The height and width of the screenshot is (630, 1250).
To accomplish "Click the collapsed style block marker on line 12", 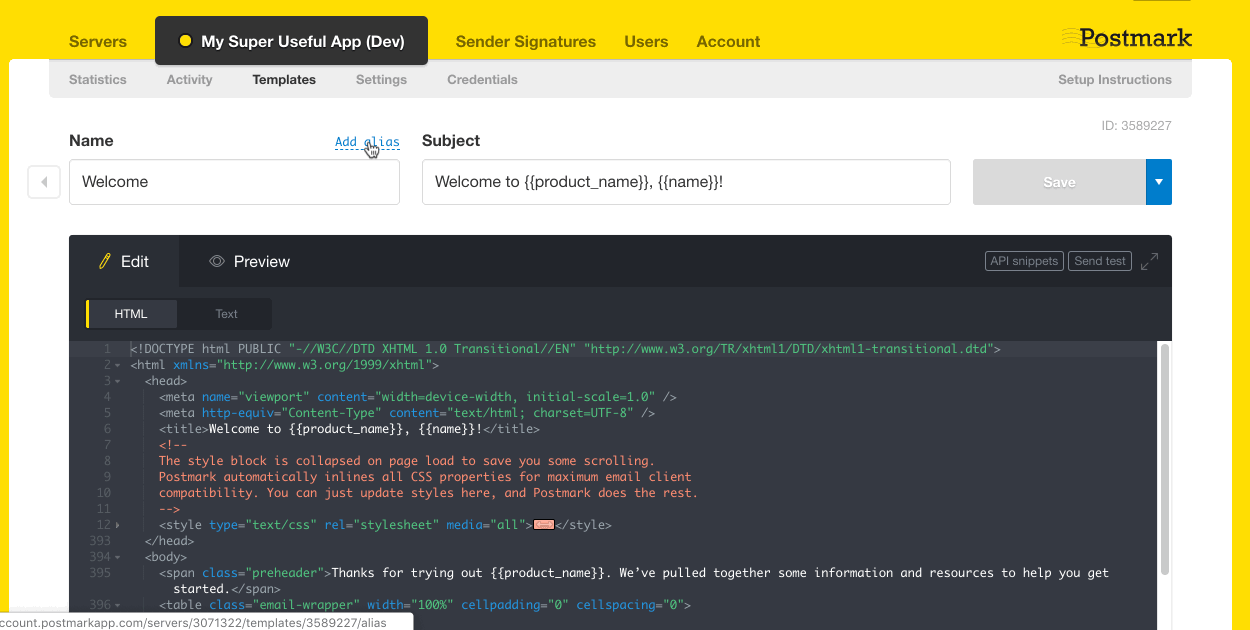I will 544,525.
